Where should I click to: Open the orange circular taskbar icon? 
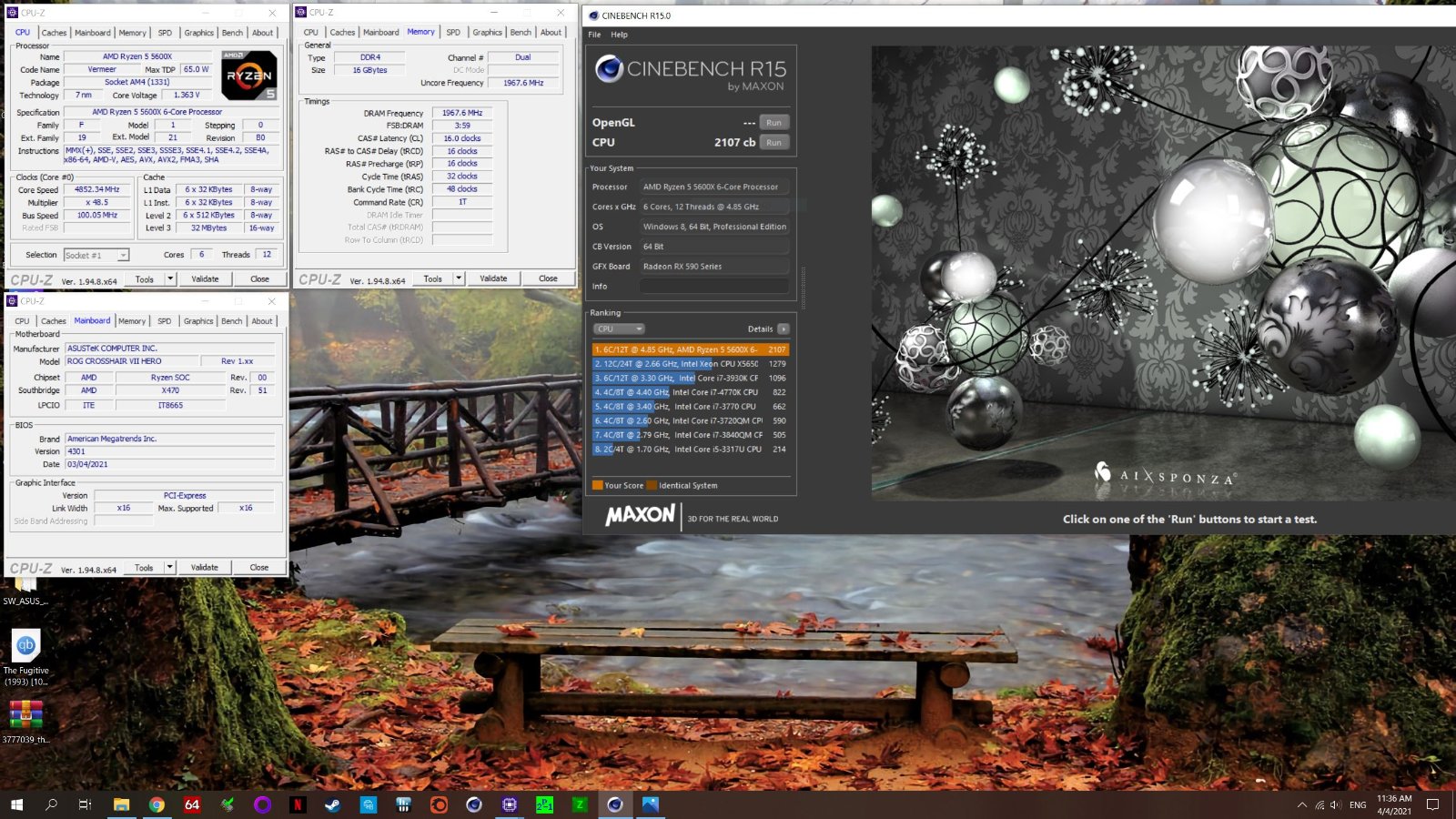click(x=439, y=804)
